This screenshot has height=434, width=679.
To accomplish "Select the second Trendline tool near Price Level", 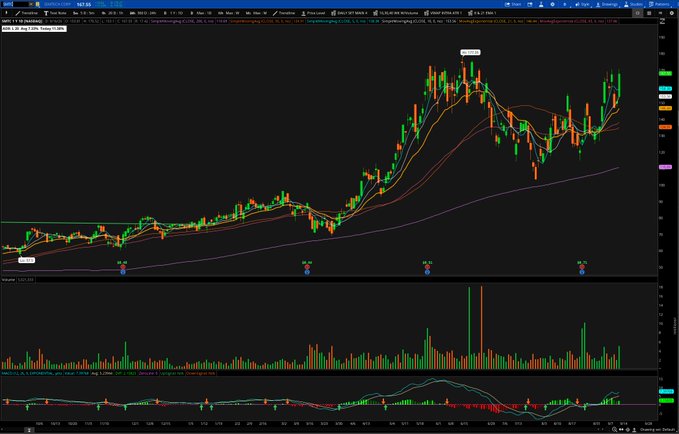I will pyautogui.click(x=284, y=13).
